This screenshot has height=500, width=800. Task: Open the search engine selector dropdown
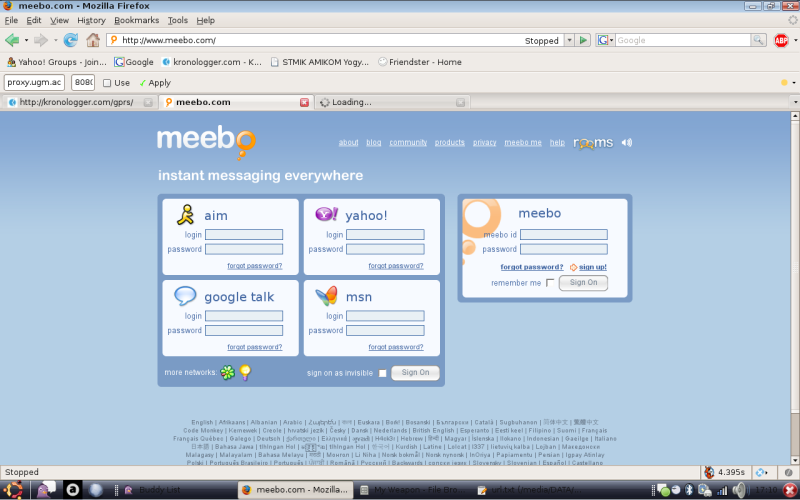(x=605, y=40)
